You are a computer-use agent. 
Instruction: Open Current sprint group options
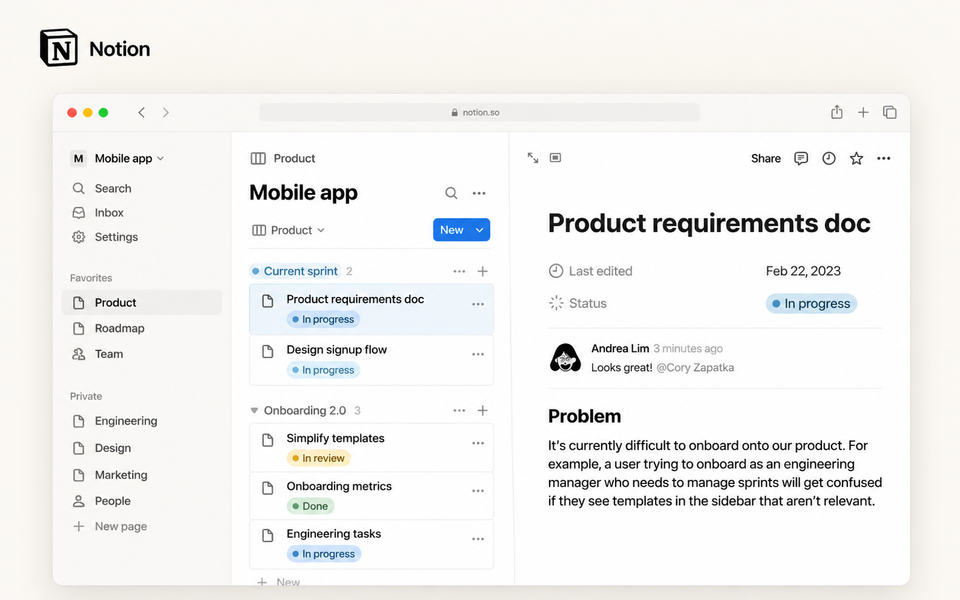click(x=459, y=271)
